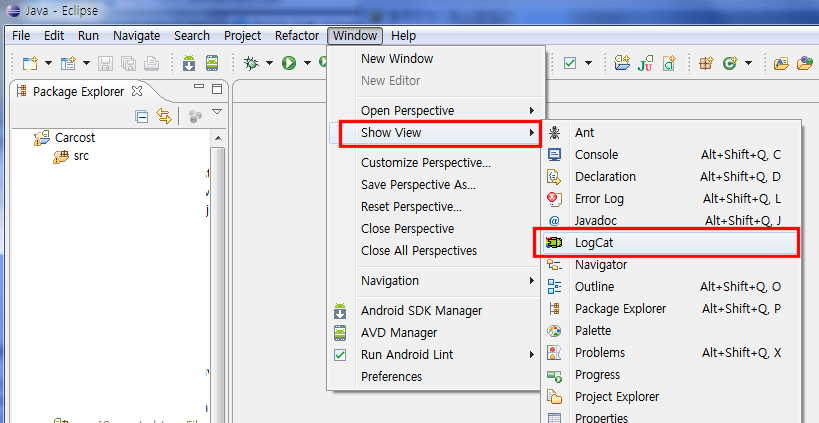Select LogCat from Show View submenu

600,243
